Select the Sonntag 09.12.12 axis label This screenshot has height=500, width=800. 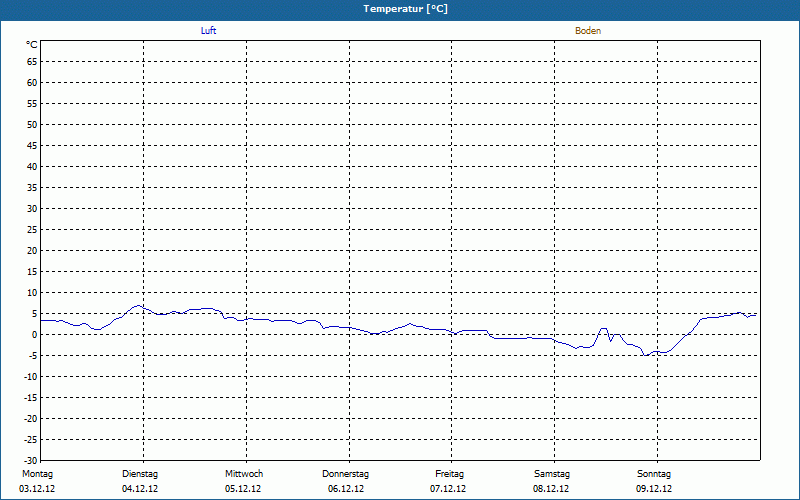tap(654, 481)
